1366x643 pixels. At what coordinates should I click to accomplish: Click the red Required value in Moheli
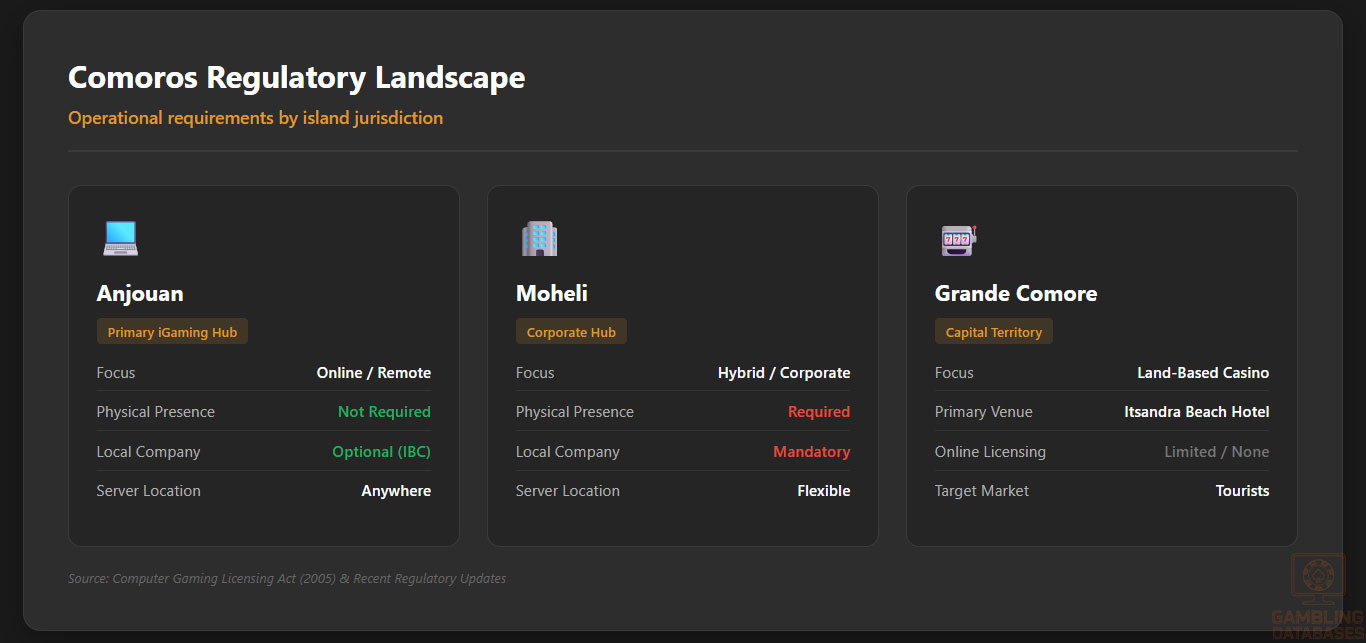pos(818,412)
